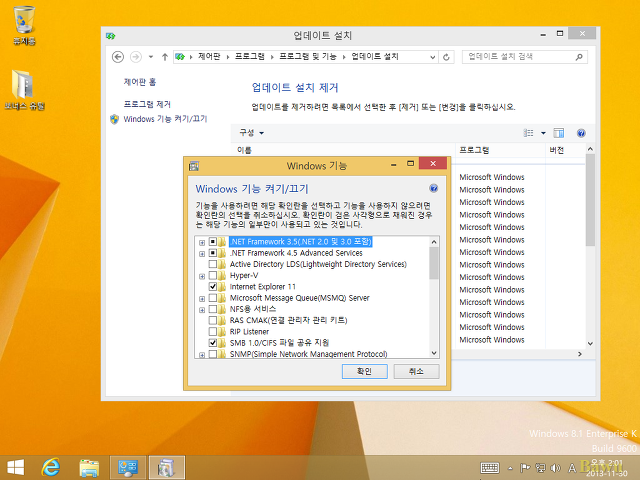Switch to Windows Features taskbar button
This screenshot has height=480, width=640.
tap(167, 467)
